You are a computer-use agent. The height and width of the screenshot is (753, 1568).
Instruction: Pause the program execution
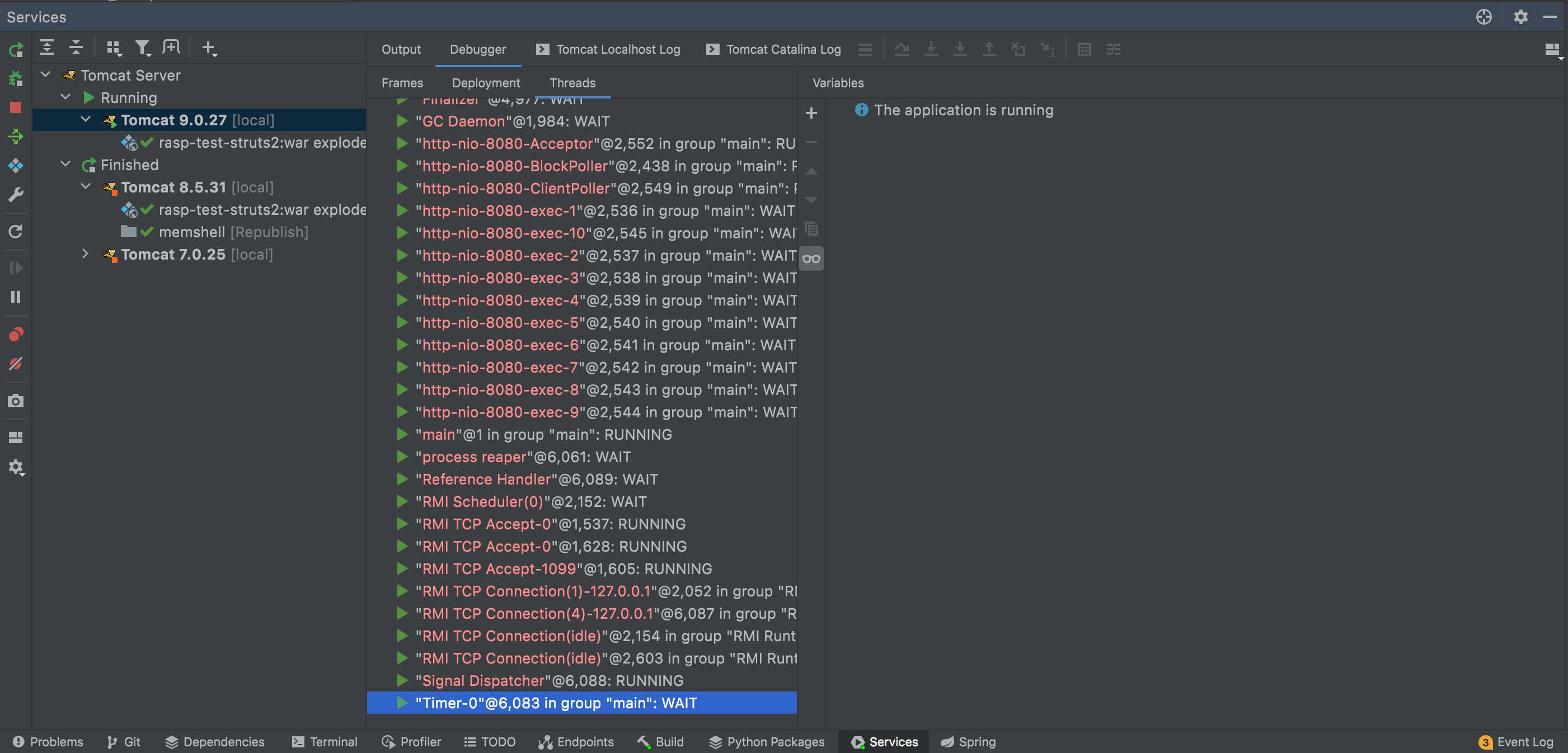click(x=16, y=297)
